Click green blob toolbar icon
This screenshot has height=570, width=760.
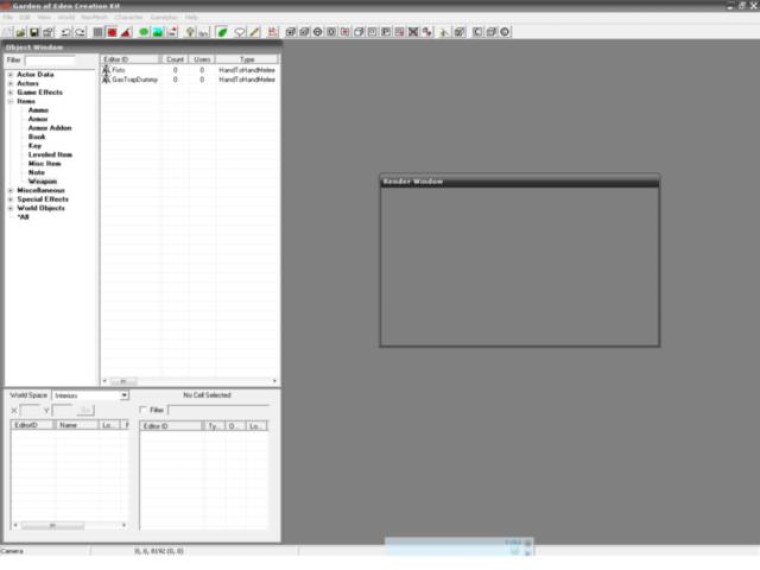144,32
